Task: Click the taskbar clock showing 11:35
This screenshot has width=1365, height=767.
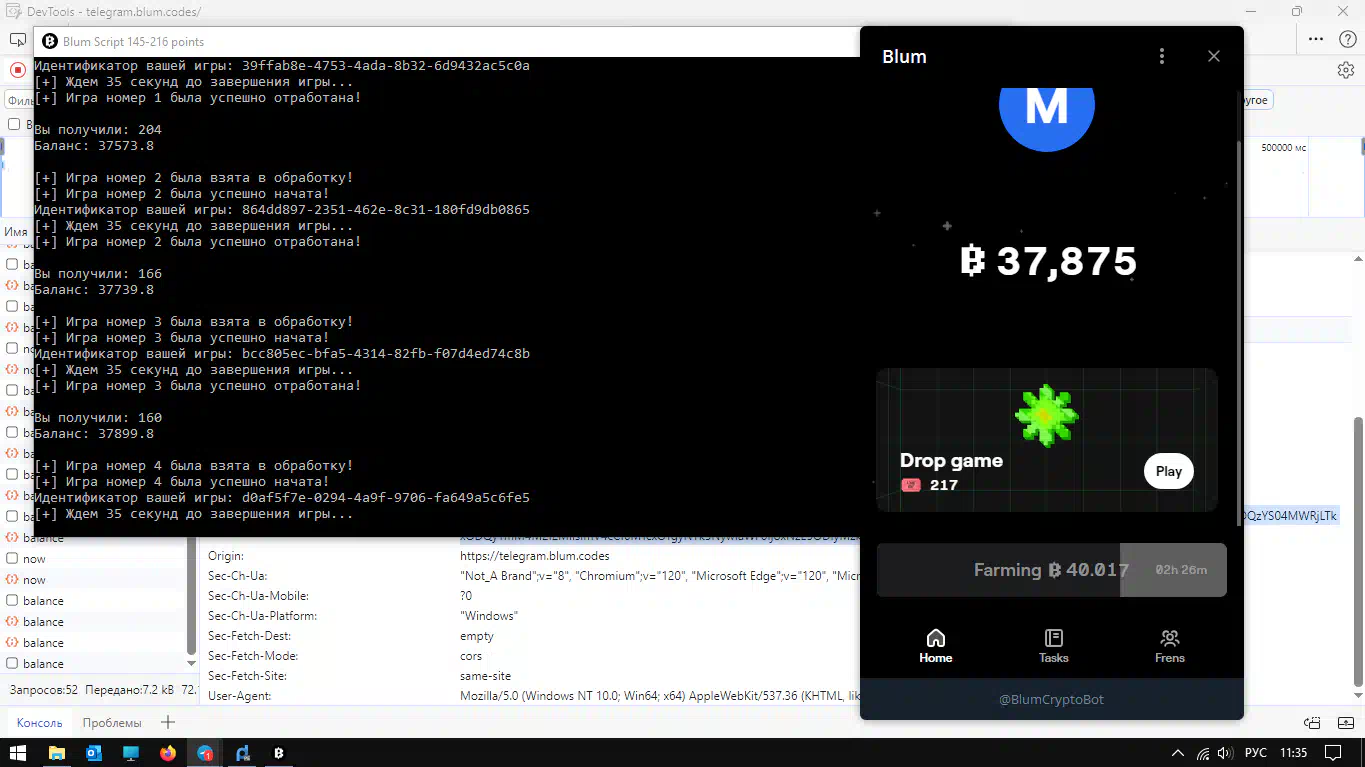Action: (x=1293, y=753)
